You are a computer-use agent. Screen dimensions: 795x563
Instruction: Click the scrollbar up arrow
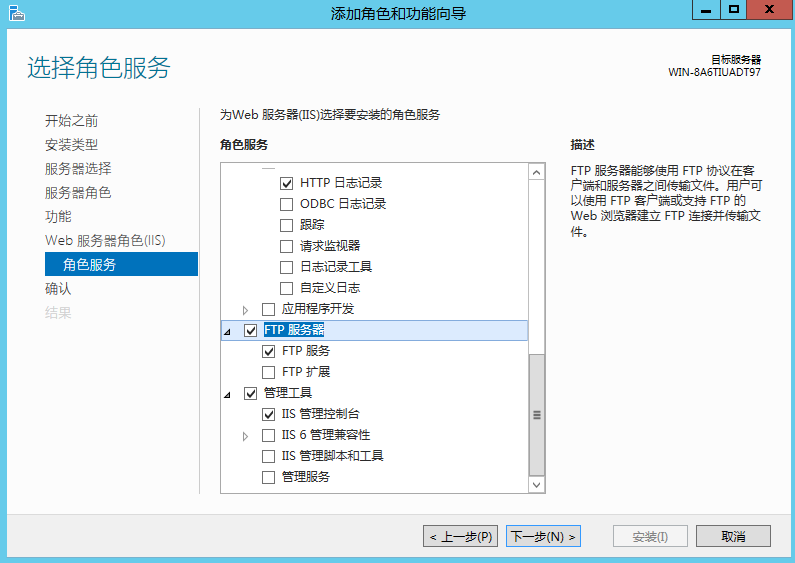(x=537, y=172)
